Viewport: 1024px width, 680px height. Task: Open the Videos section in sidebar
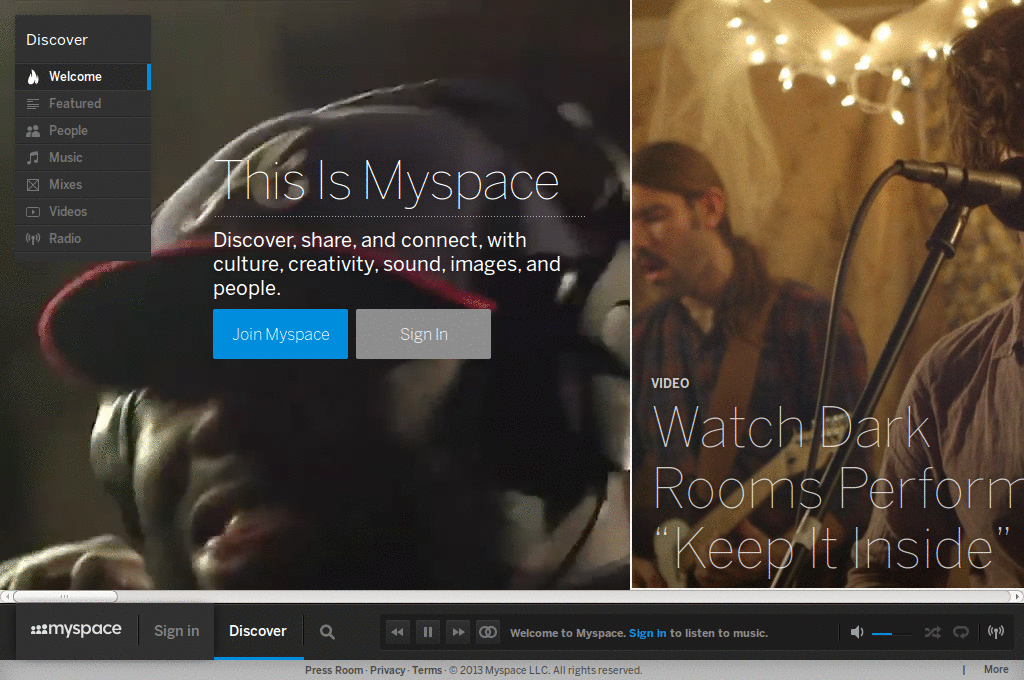coord(83,212)
